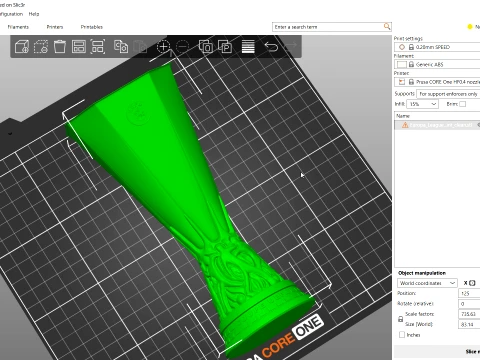
Task: Click the greyed-out Paste icon
Action: [140, 47]
